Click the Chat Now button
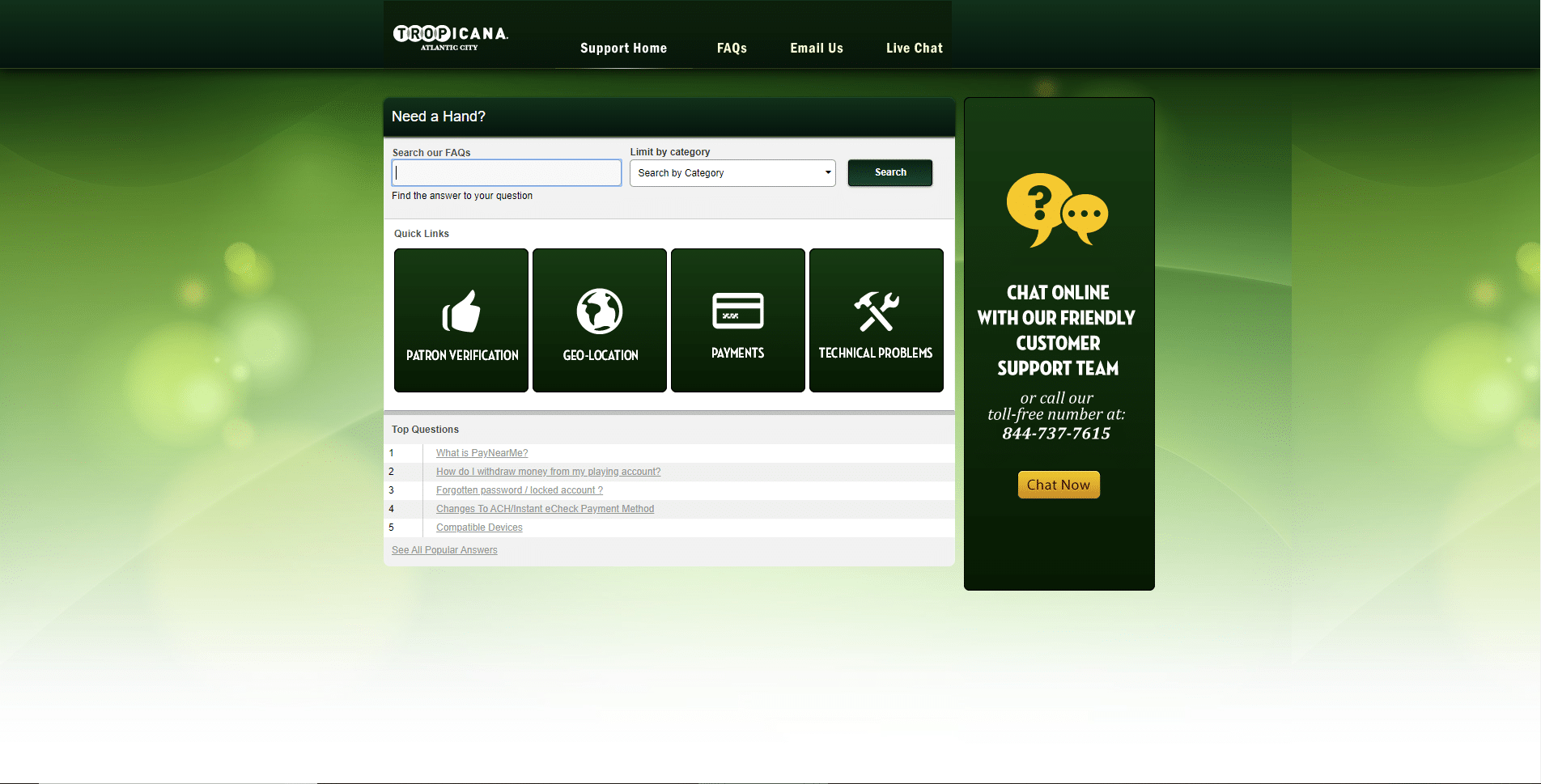The height and width of the screenshot is (784, 1541). click(x=1059, y=485)
